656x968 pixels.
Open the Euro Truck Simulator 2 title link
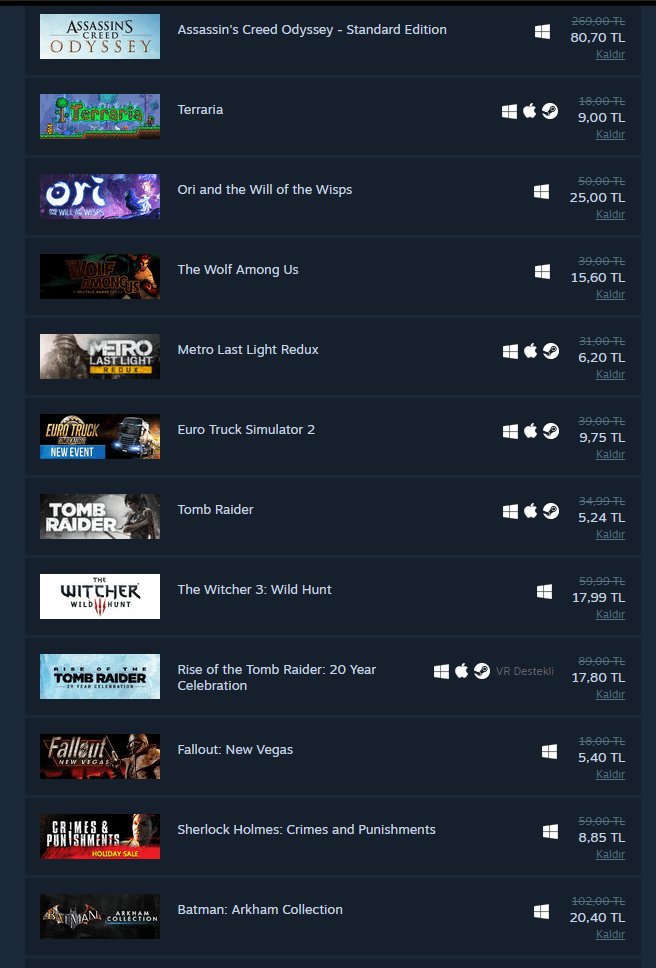[246, 430]
